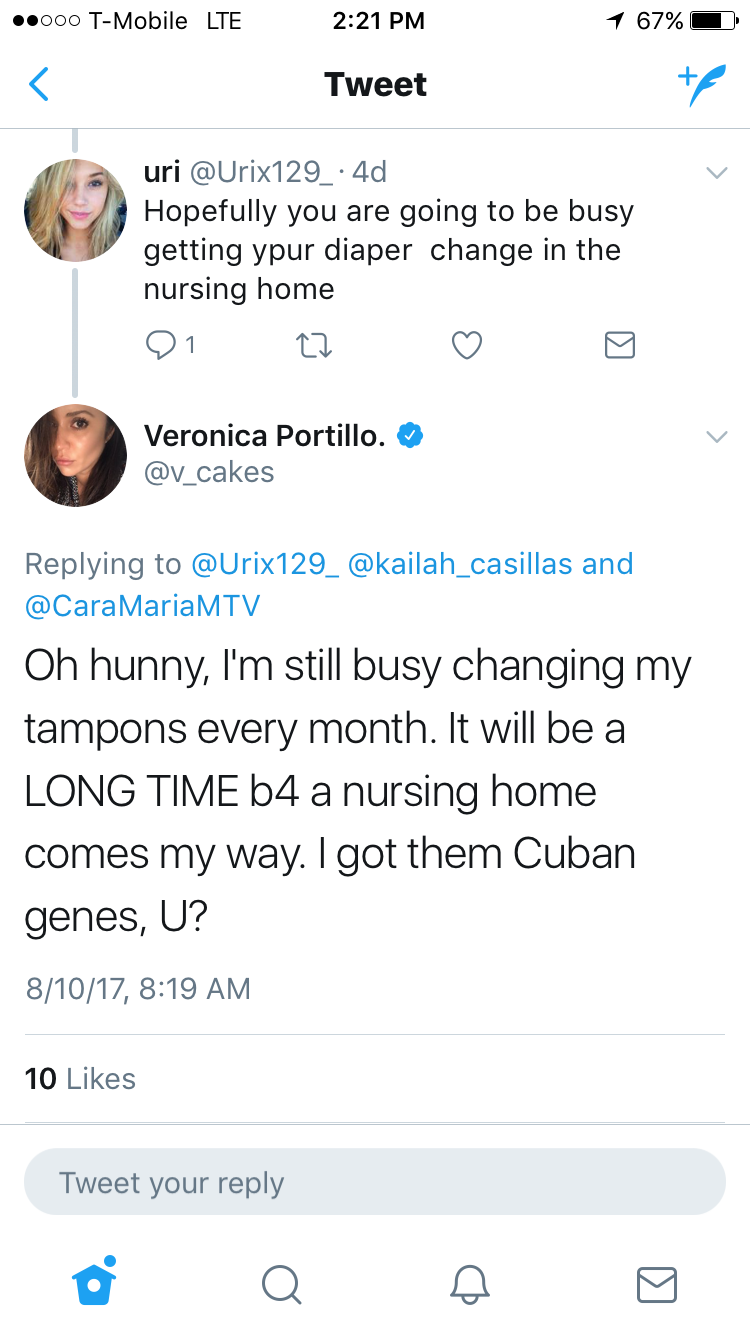This screenshot has width=750, height=1334.
Task: Tap the Tweet your reply field
Action: (x=374, y=1182)
